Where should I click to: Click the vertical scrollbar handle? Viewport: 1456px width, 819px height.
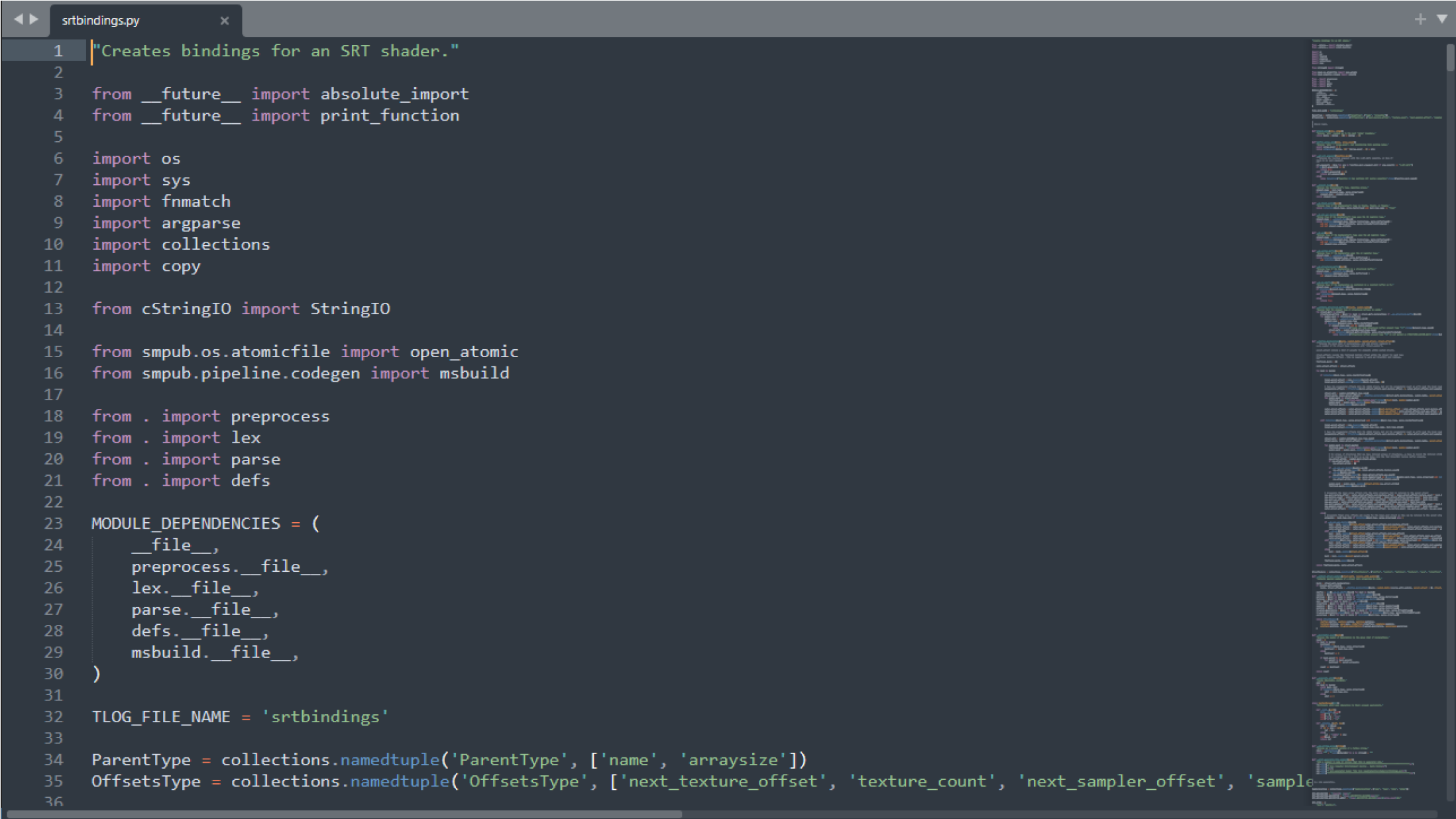coord(1450,56)
